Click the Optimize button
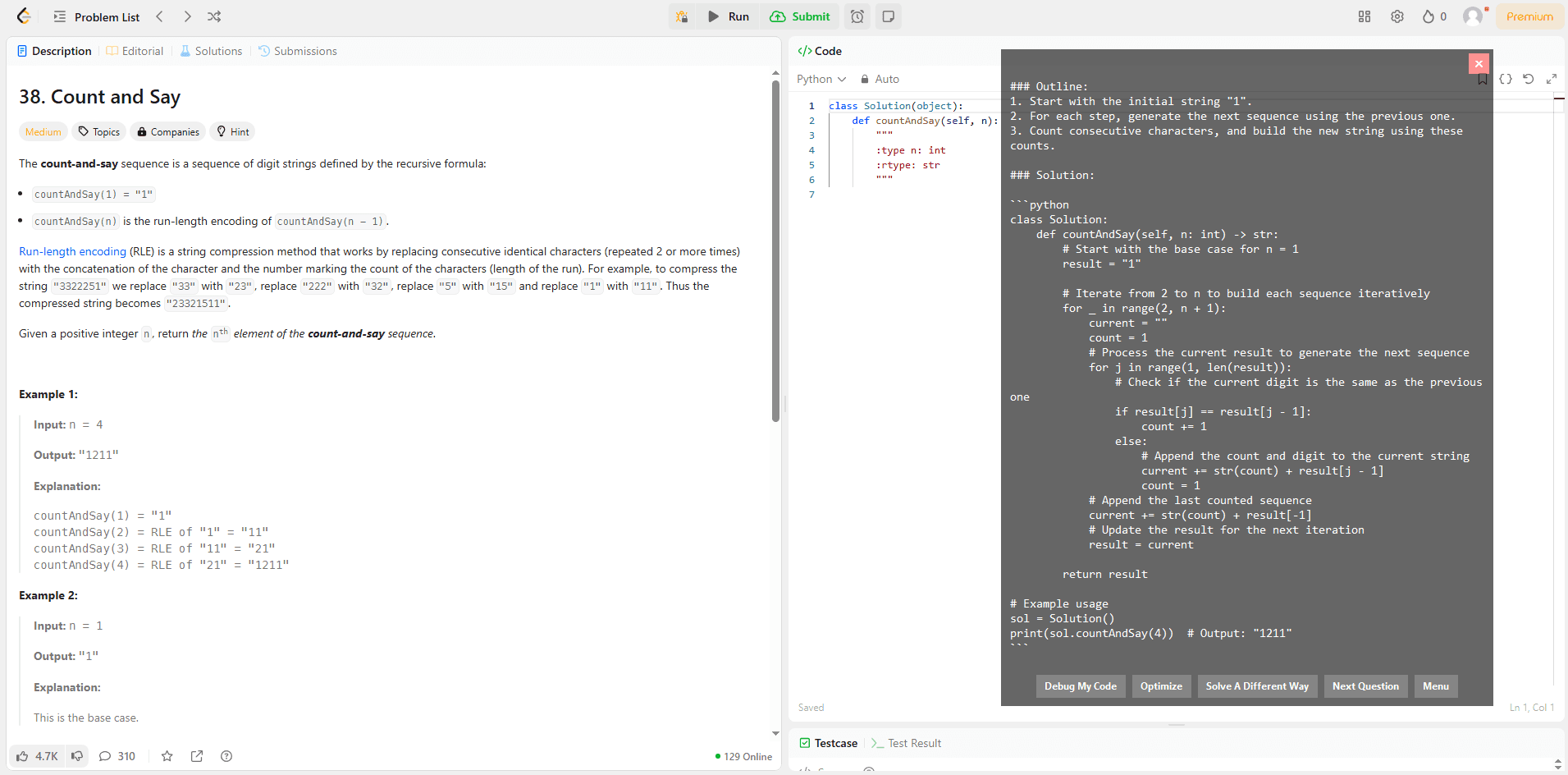Screen dimensions: 1568x775 1161,686
